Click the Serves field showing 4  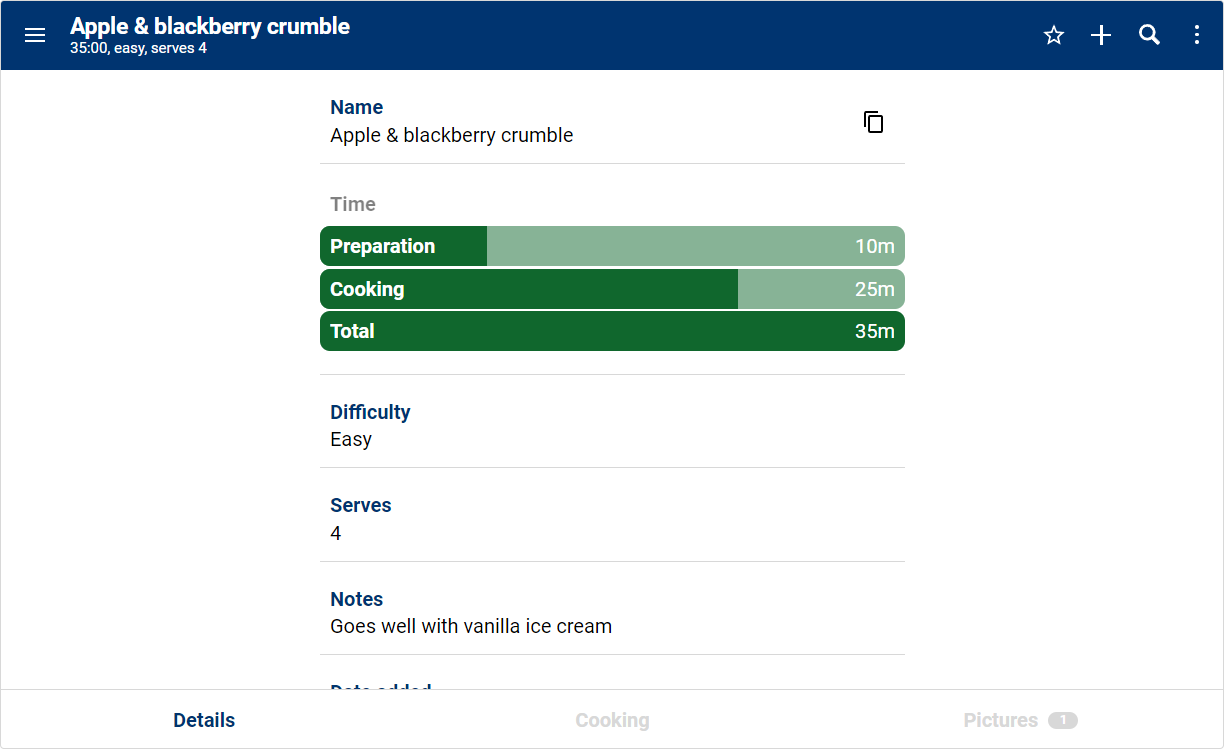coord(336,533)
